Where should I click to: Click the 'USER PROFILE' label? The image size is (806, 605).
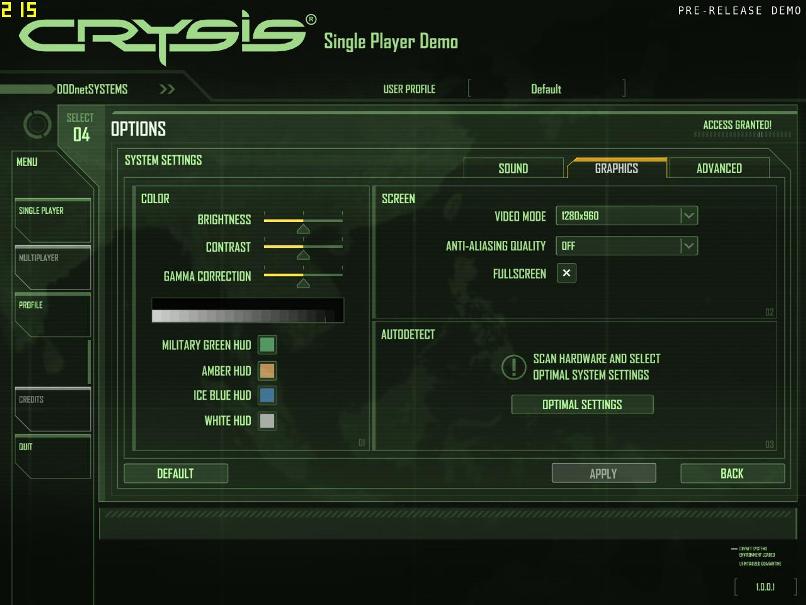point(409,89)
